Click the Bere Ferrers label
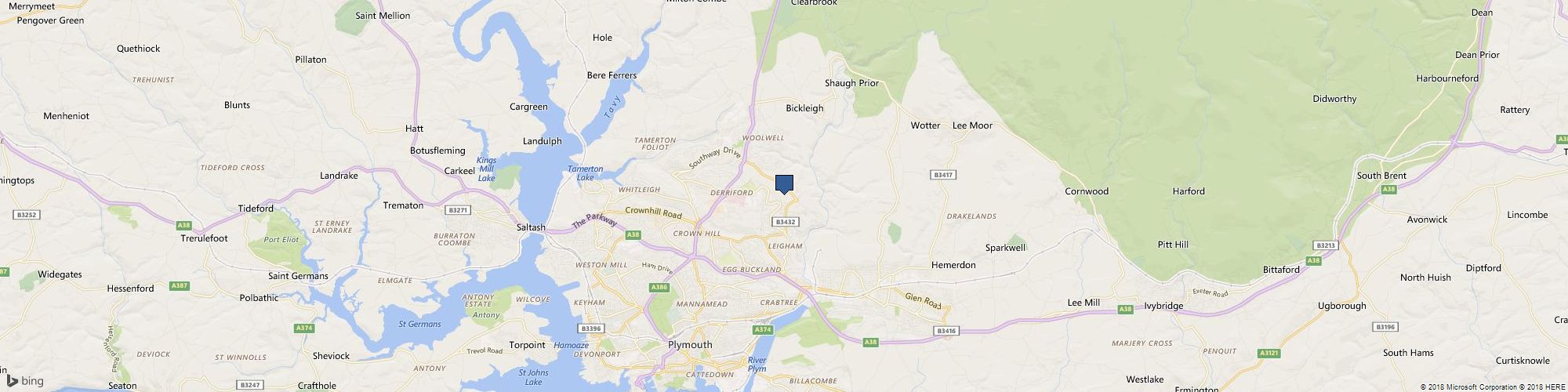This screenshot has width=1568, height=392. (x=612, y=75)
